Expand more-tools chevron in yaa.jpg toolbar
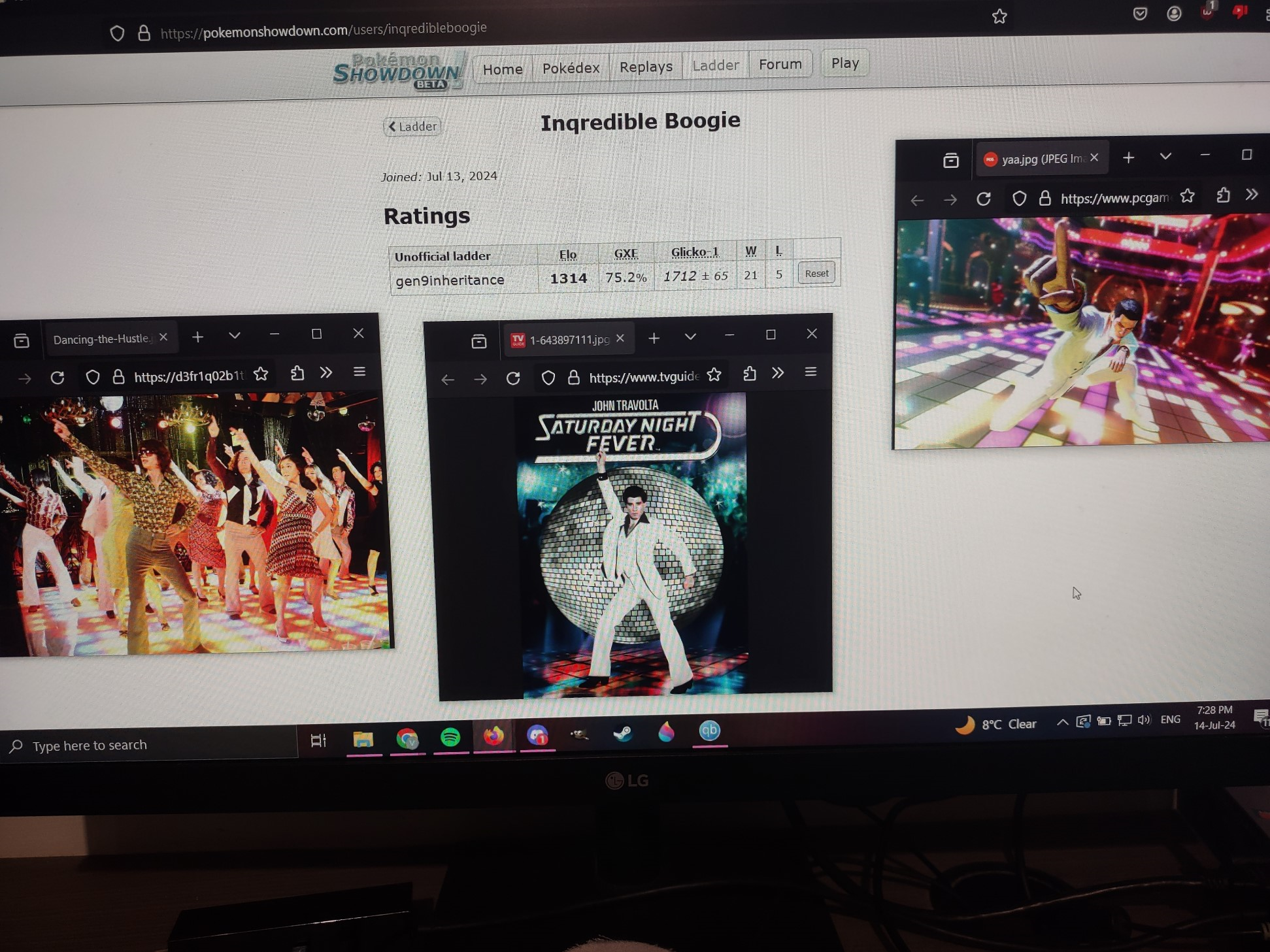 [1252, 194]
